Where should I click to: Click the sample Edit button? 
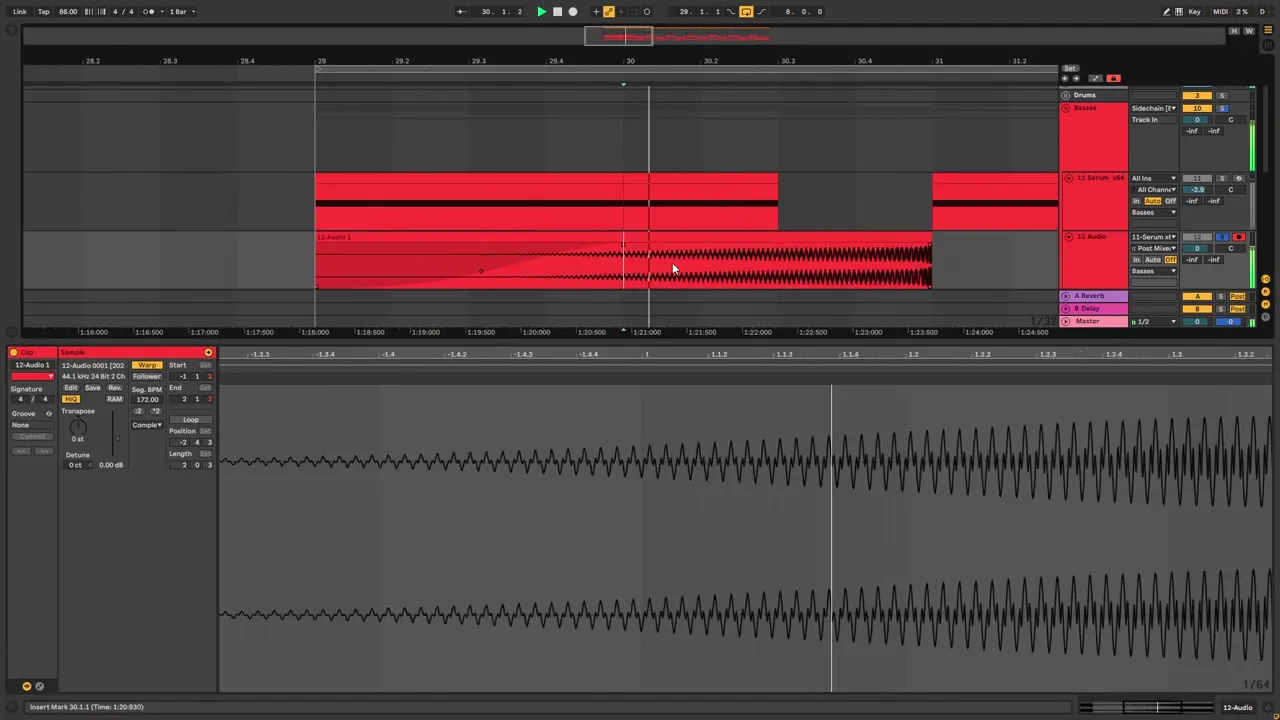click(71, 388)
